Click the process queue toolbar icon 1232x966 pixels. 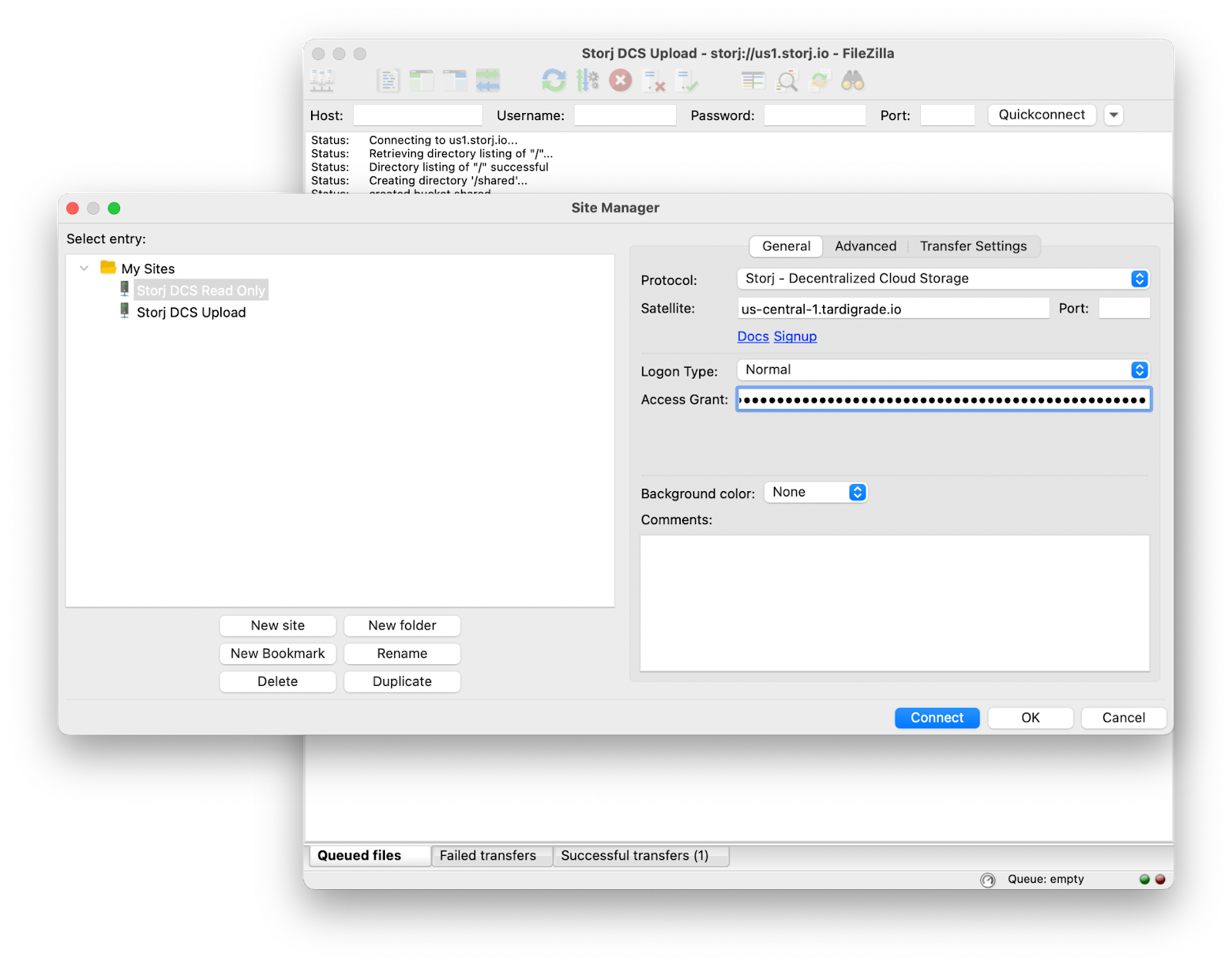pyautogui.click(x=588, y=81)
